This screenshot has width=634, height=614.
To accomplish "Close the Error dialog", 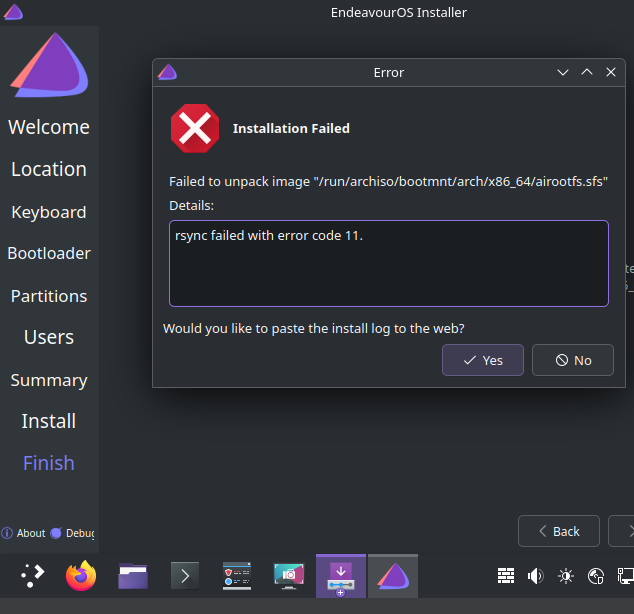I will [x=611, y=72].
